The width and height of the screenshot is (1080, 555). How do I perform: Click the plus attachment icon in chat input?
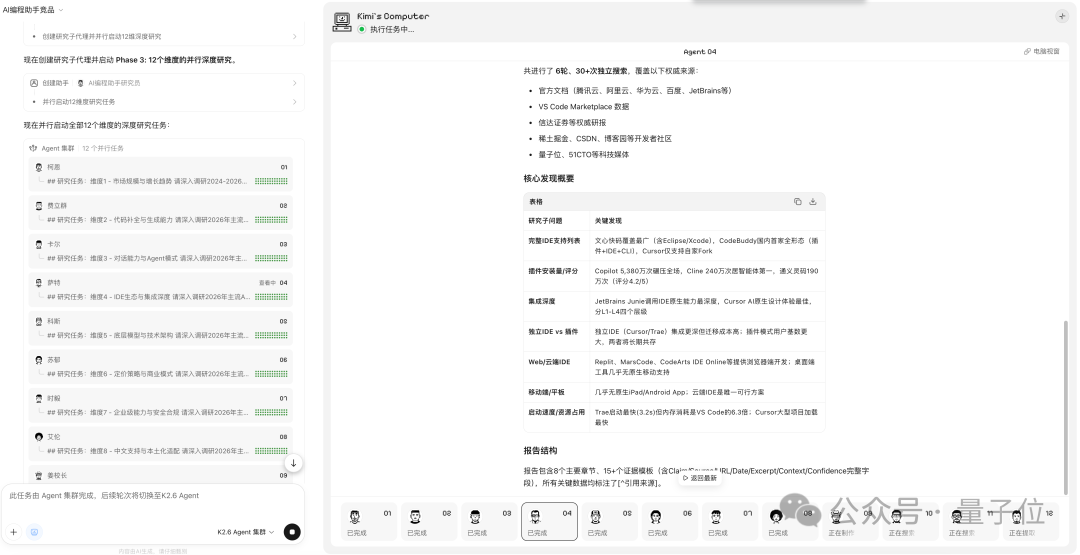click(x=14, y=532)
